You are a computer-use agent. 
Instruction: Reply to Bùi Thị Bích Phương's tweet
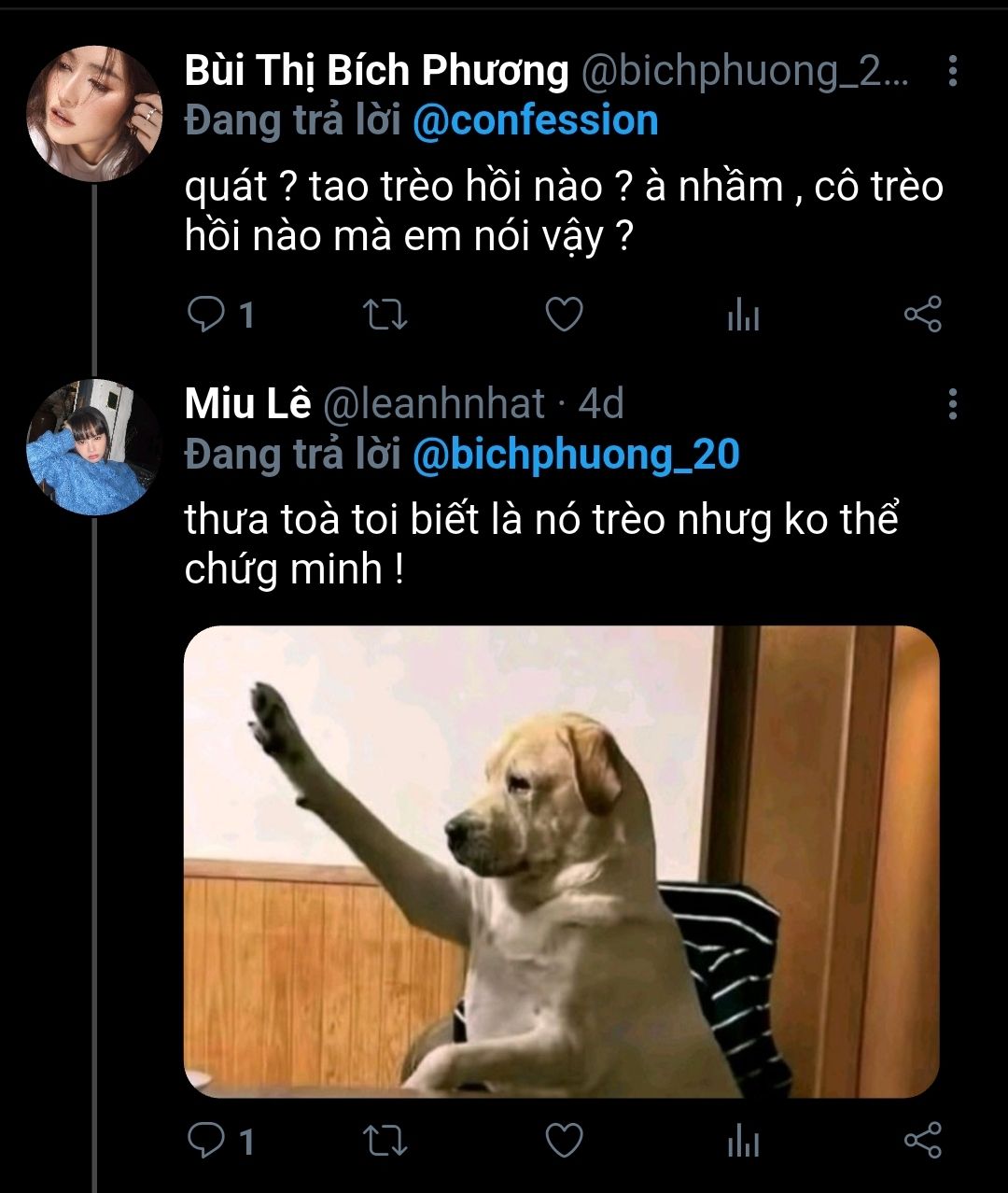[205, 316]
